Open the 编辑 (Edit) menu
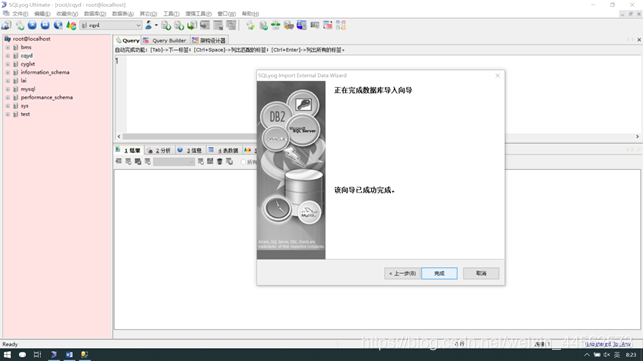 point(42,14)
